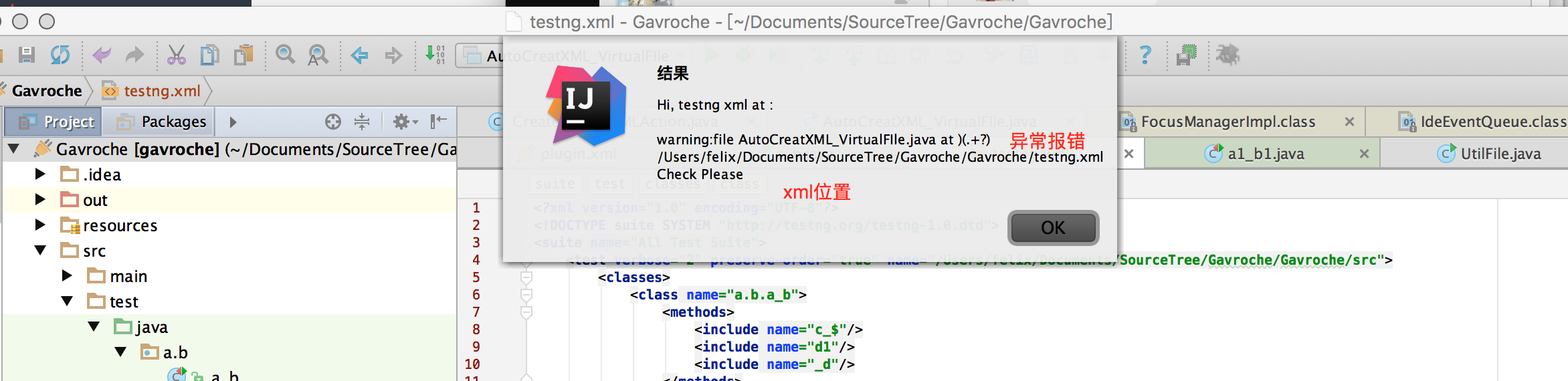Viewport: 1568px width, 381px height.
Task: Open the Help question mark icon
Action: (1145, 55)
